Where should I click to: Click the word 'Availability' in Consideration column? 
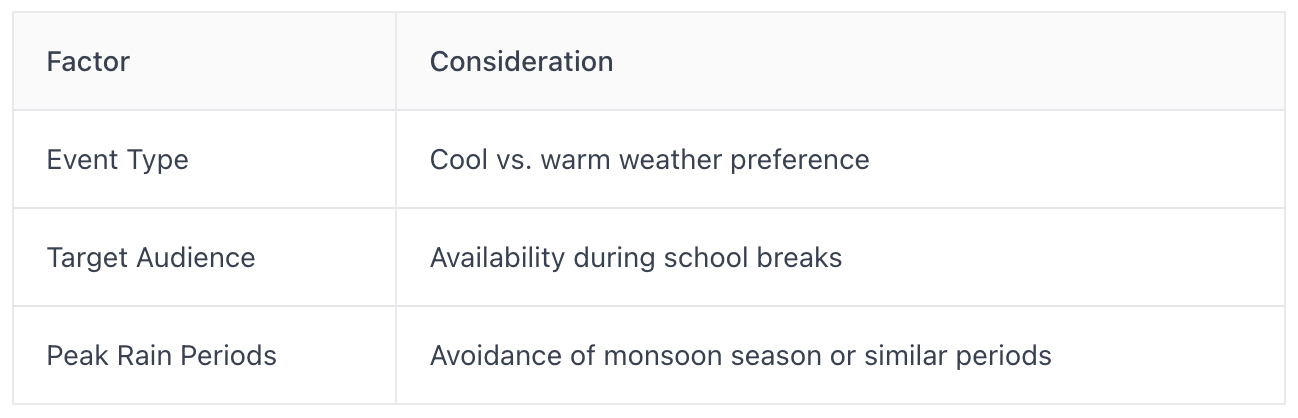click(x=497, y=258)
